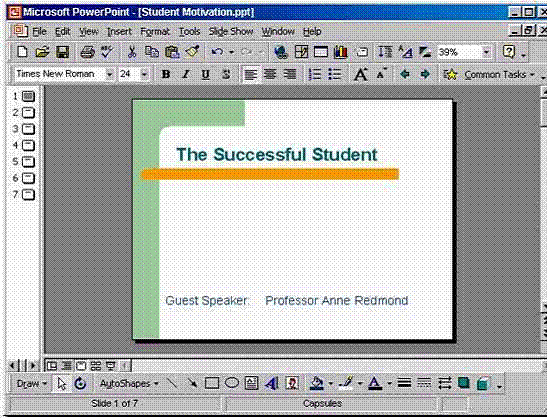Open the Format menu
The width and height of the screenshot is (547, 418).
pyautogui.click(x=155, y=31)
